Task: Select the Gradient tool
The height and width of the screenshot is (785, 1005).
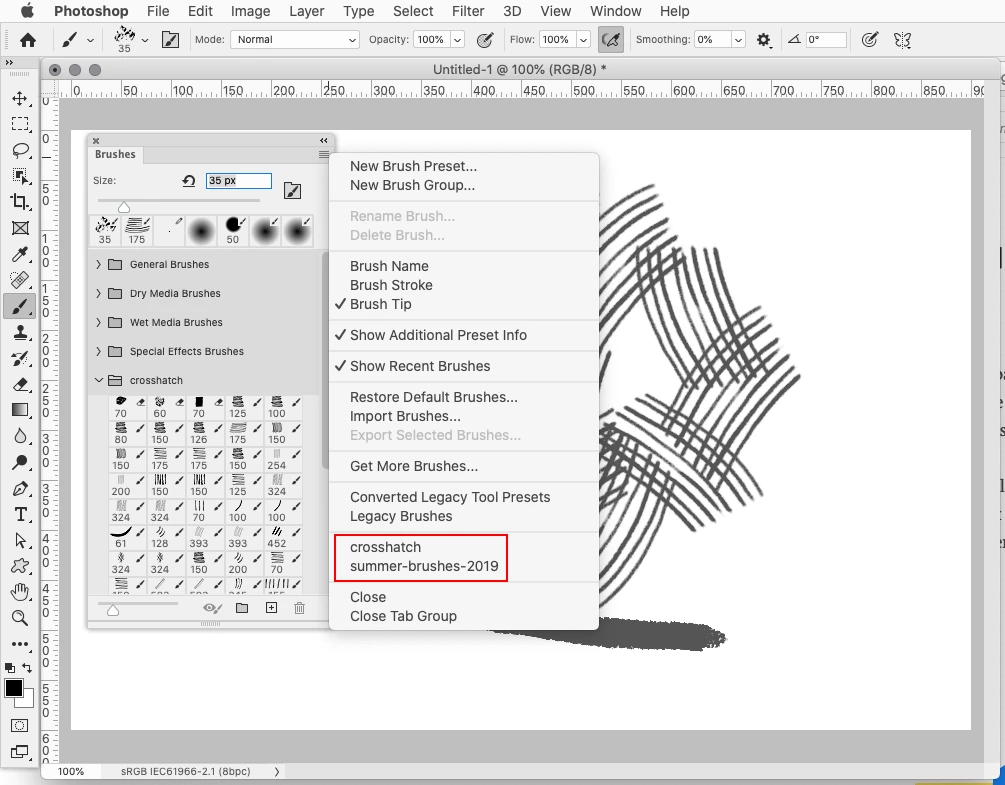Action: click(20, 410)
